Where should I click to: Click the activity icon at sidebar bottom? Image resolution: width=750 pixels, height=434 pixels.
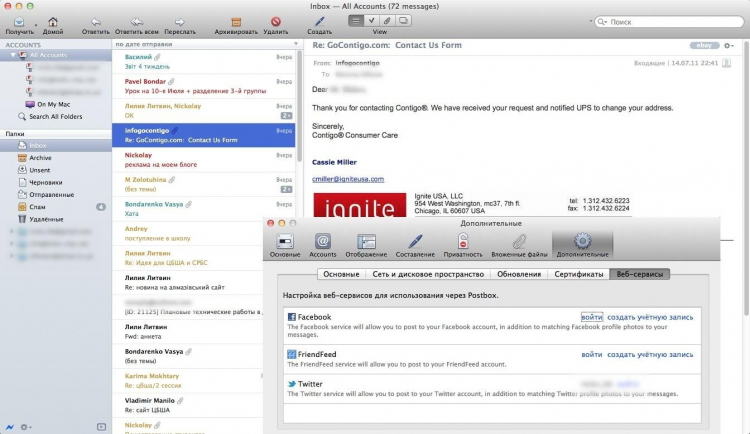9,427
